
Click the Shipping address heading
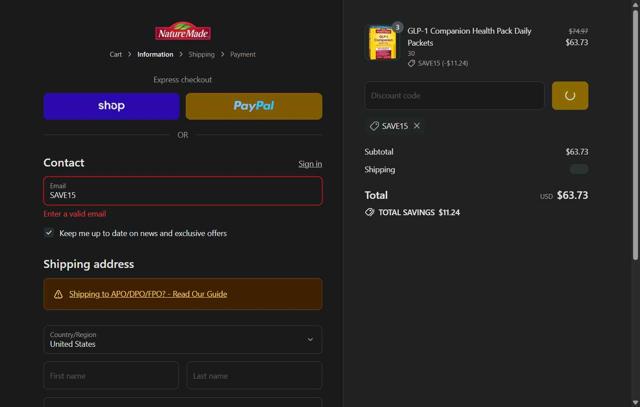(89, 264)
